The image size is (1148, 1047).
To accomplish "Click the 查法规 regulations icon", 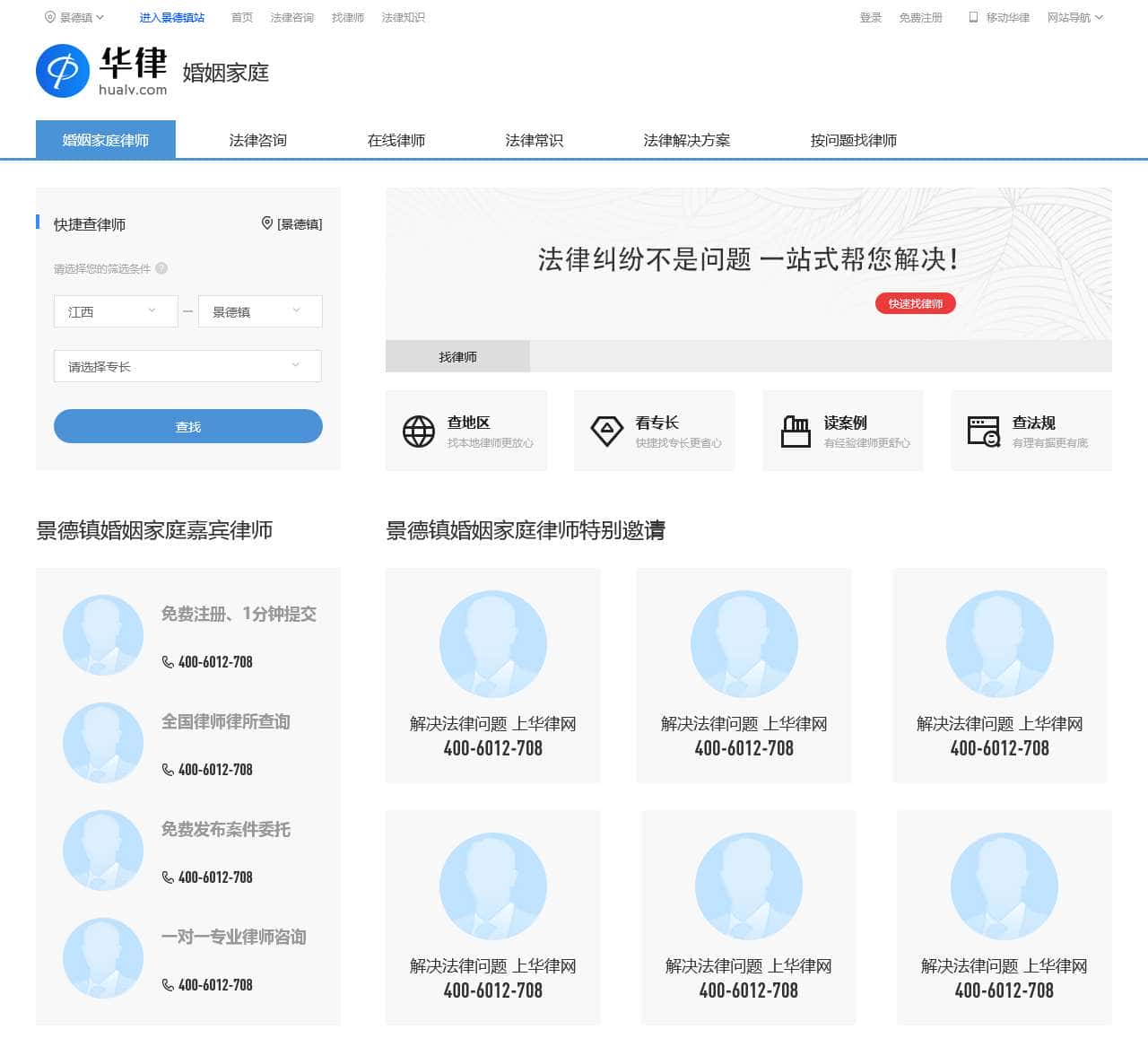I will 984,432.
